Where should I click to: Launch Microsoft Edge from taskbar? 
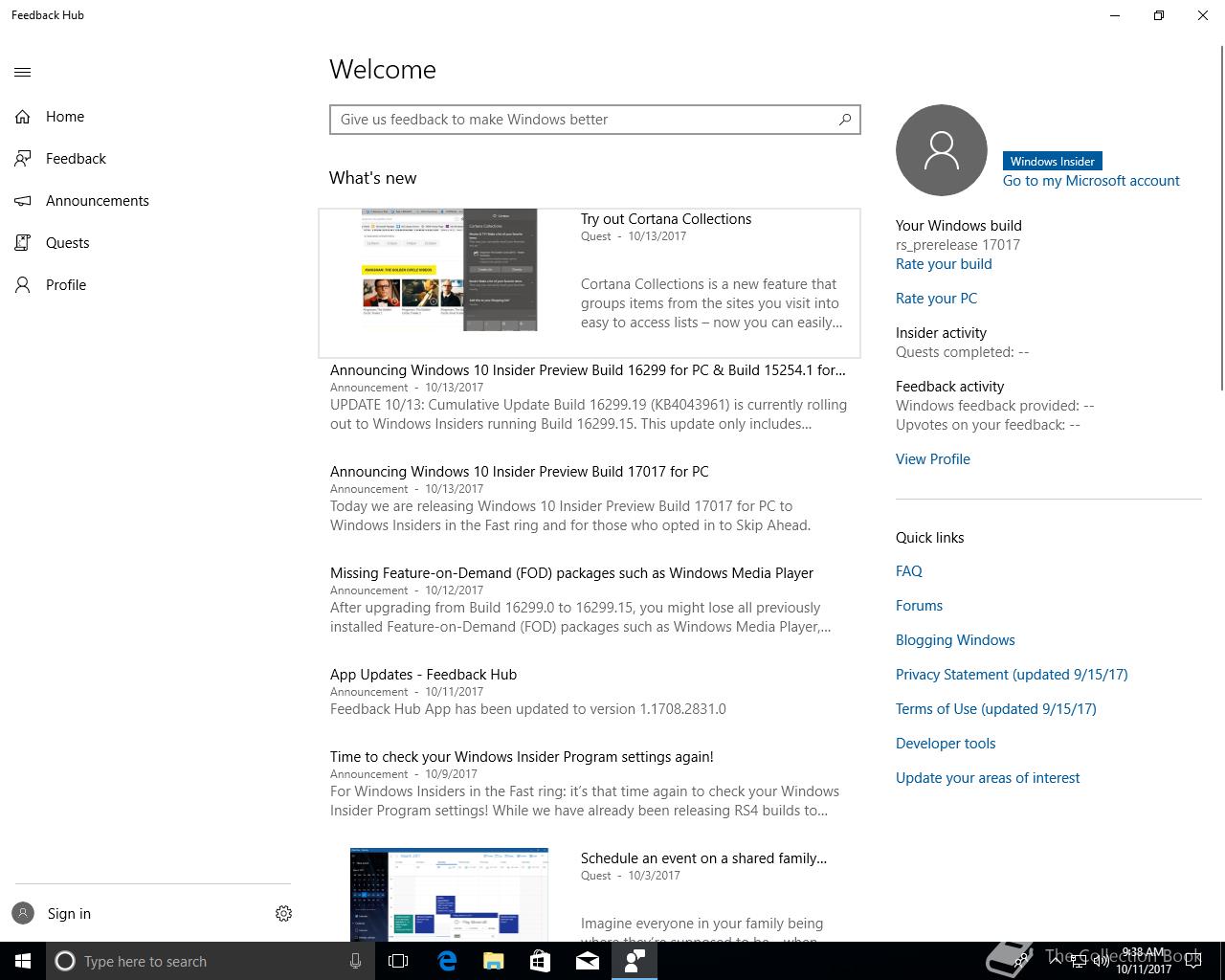(x=446, y=961)
